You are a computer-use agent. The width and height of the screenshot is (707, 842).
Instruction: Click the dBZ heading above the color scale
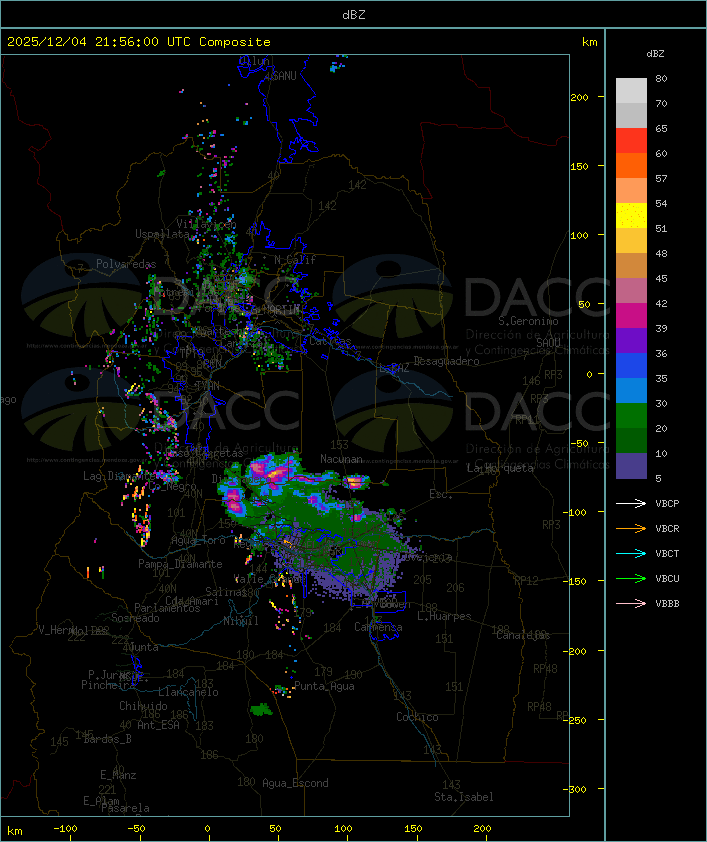(655, 54)
